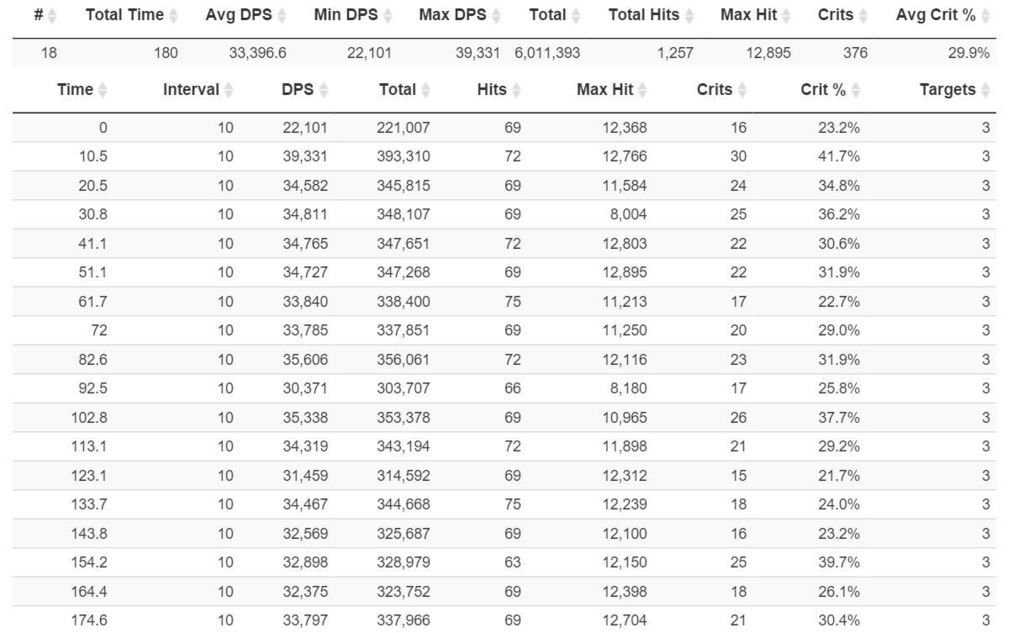Click lower table Total column header
Image resolution: width=1024 pixels, height=633 pixels.
click(397, 90)
